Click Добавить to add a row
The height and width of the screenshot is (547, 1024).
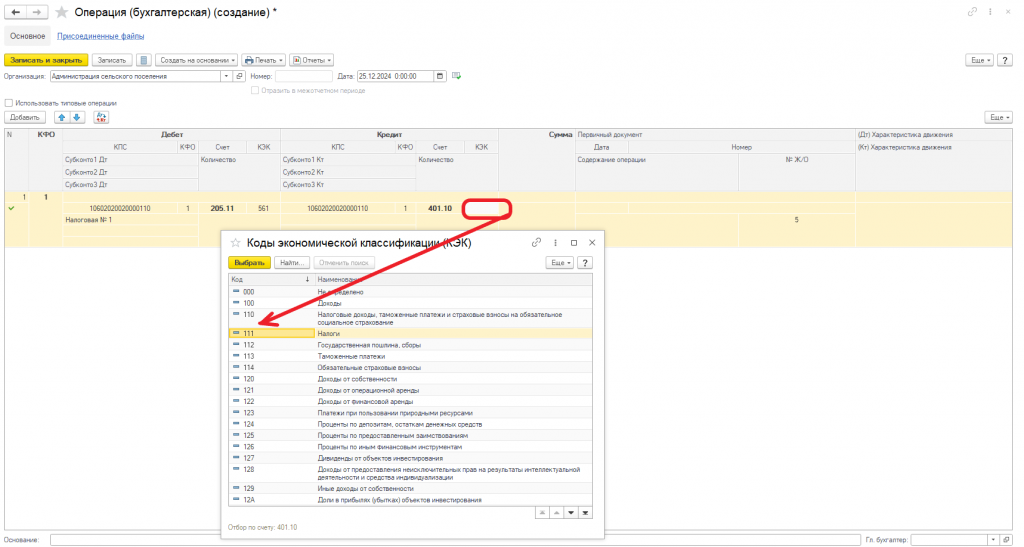(x=25, y=117)
